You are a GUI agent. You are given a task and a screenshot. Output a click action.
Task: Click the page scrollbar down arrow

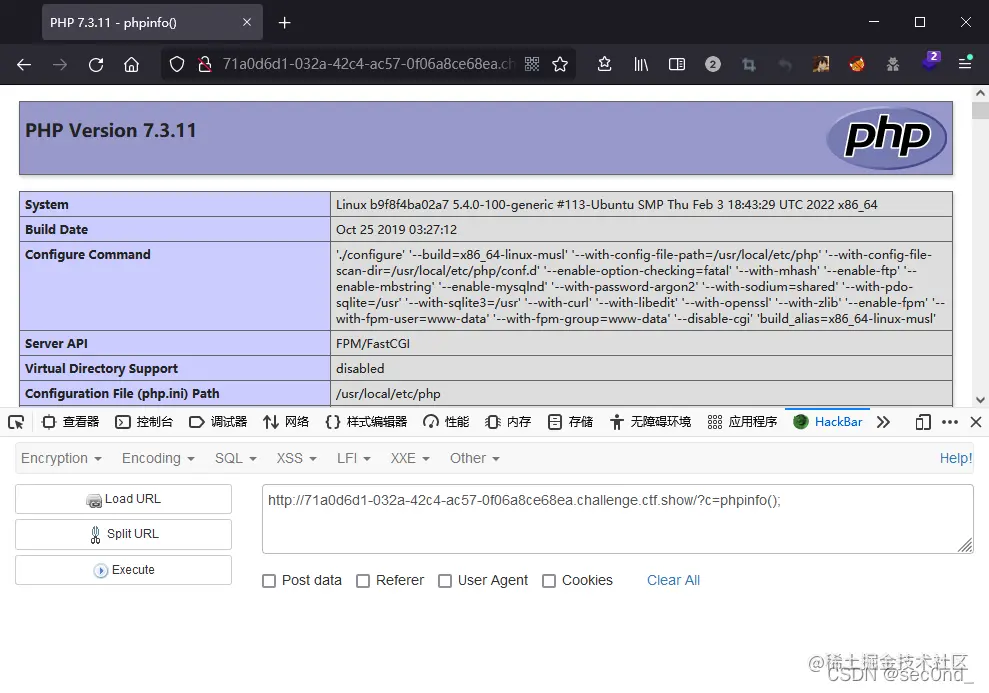(980, 400)
